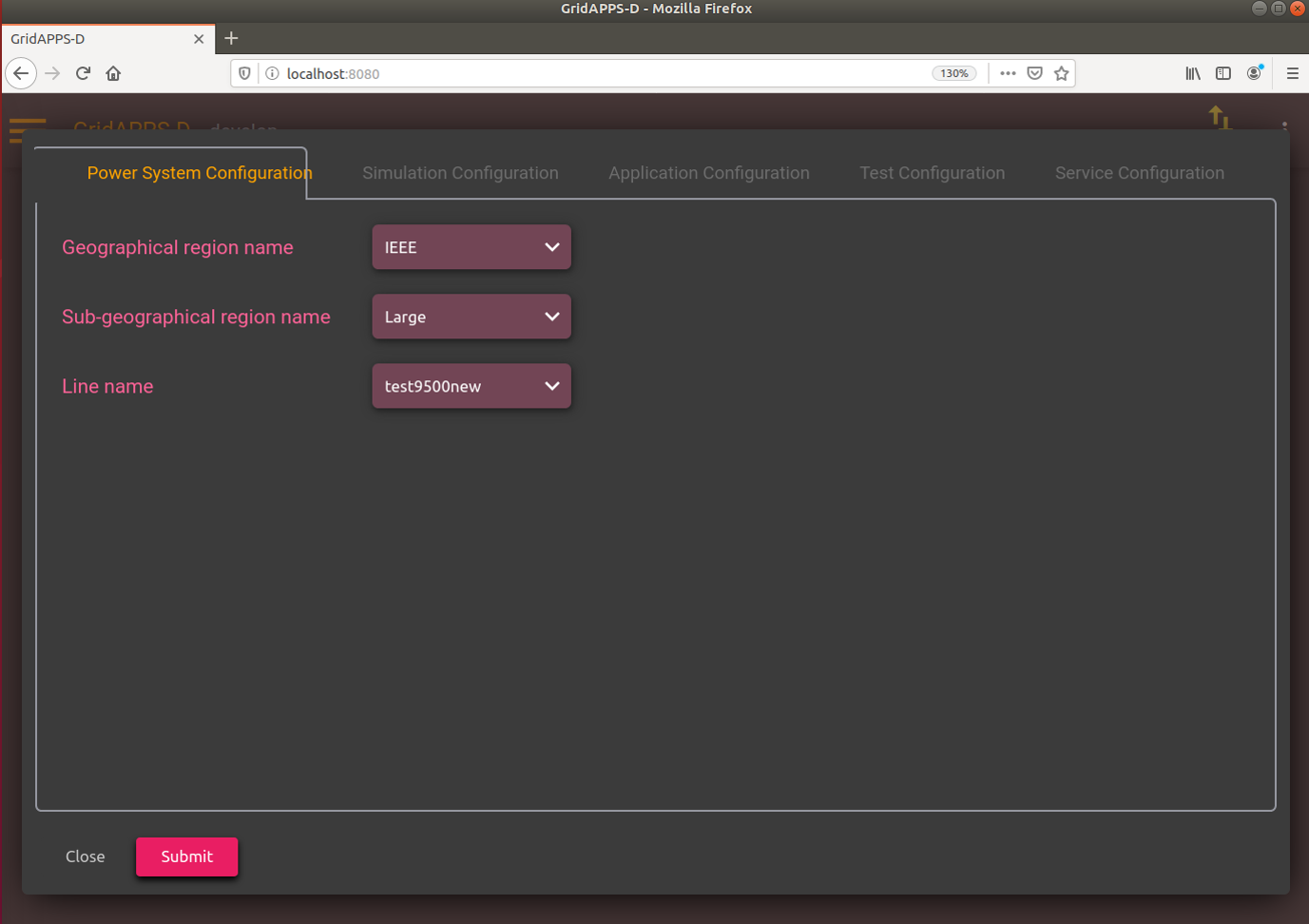Click the Close button in dialog

point(86,857)
